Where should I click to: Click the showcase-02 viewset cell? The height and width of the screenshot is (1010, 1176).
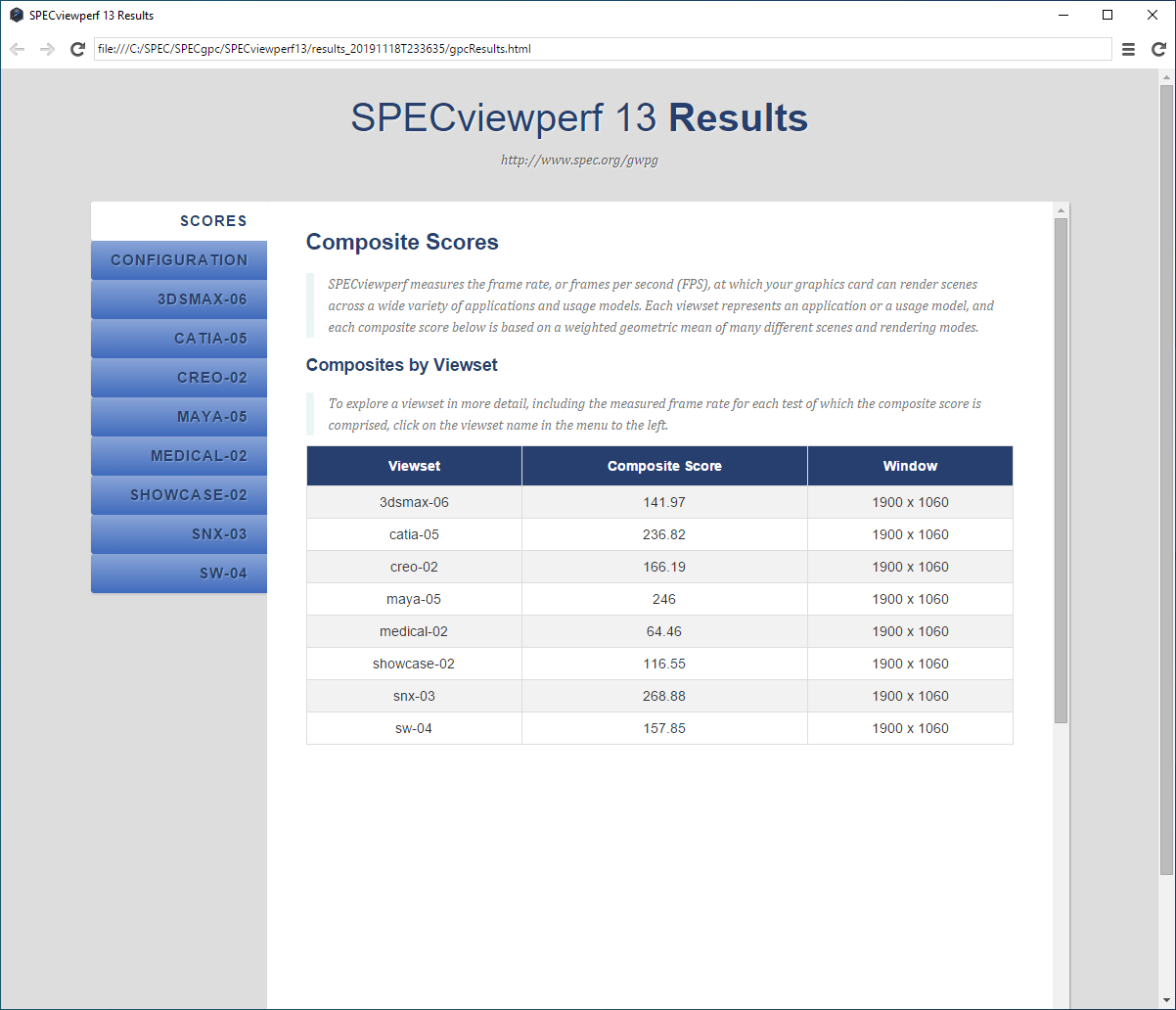(414, 664)
